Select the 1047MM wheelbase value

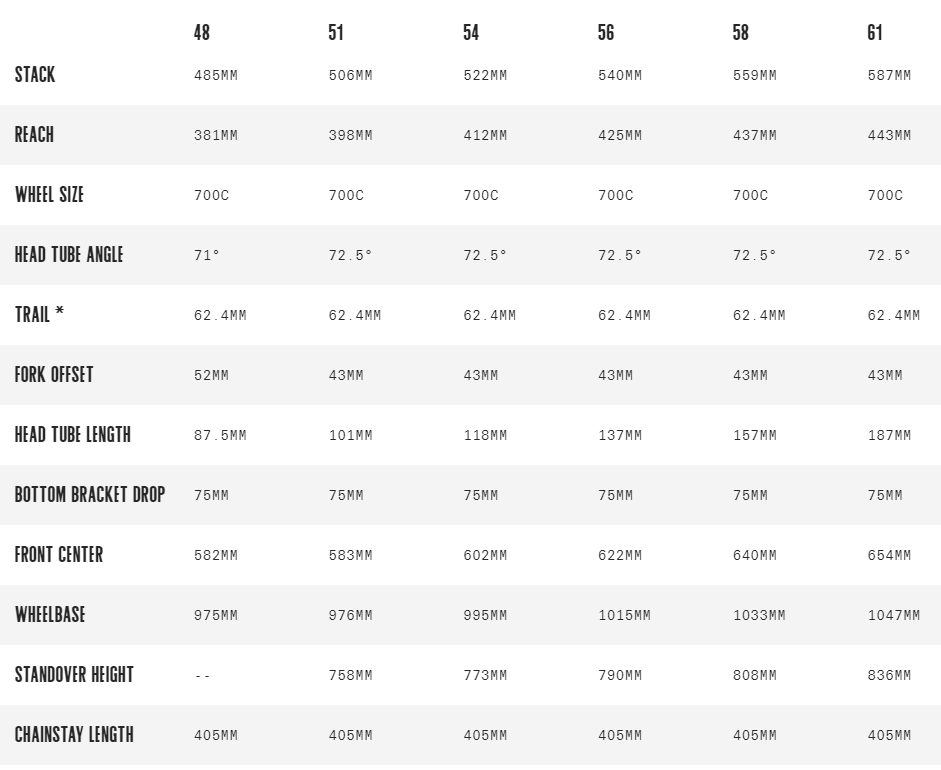point(893,616)
